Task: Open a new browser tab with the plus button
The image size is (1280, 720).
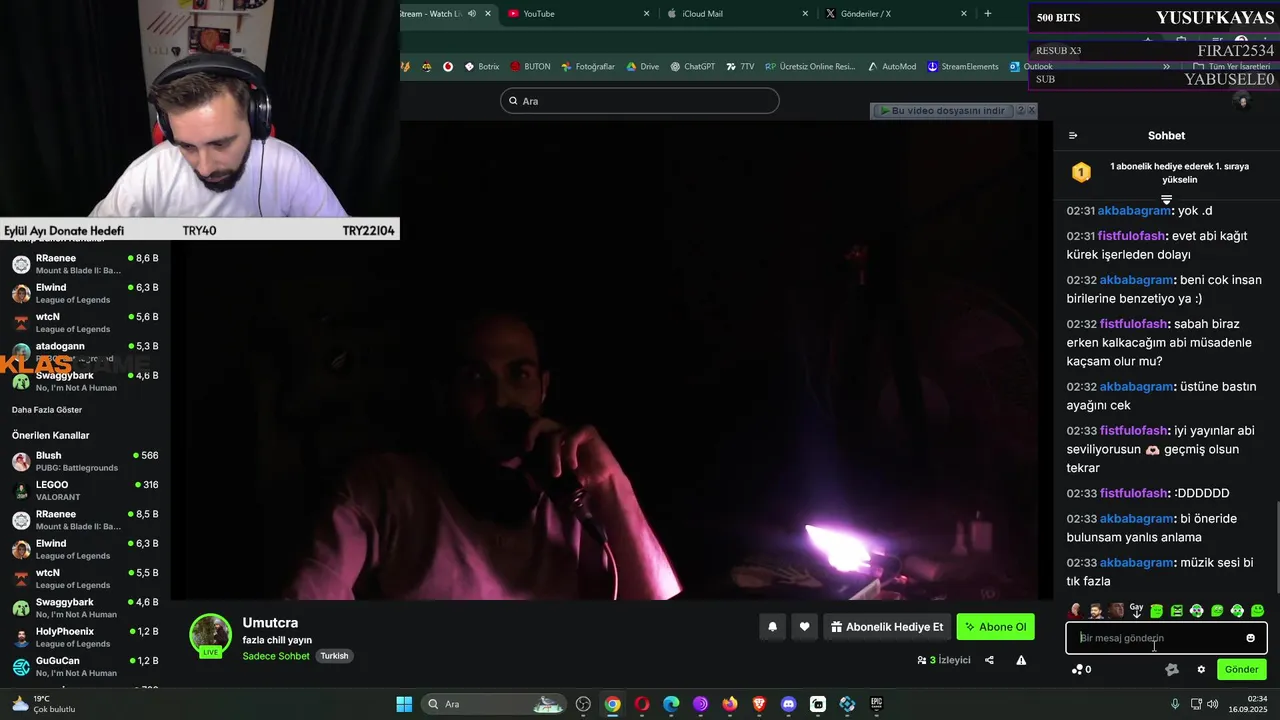Action: click(988, 13)
